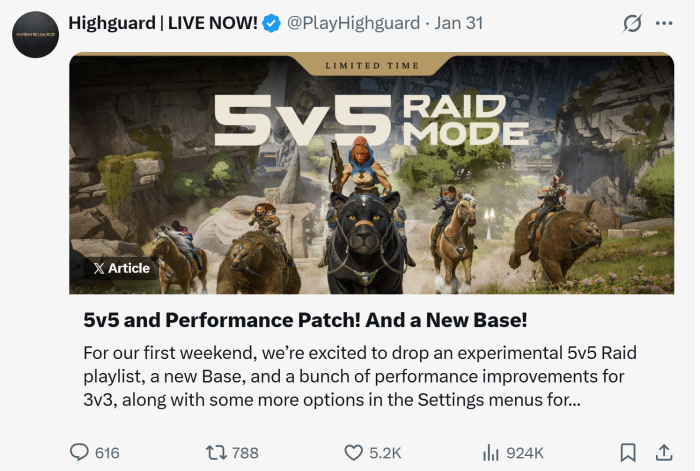The height and width of the screenshot is (471, 700).
Task: Bookmark this post
Action: coord(628,453)
